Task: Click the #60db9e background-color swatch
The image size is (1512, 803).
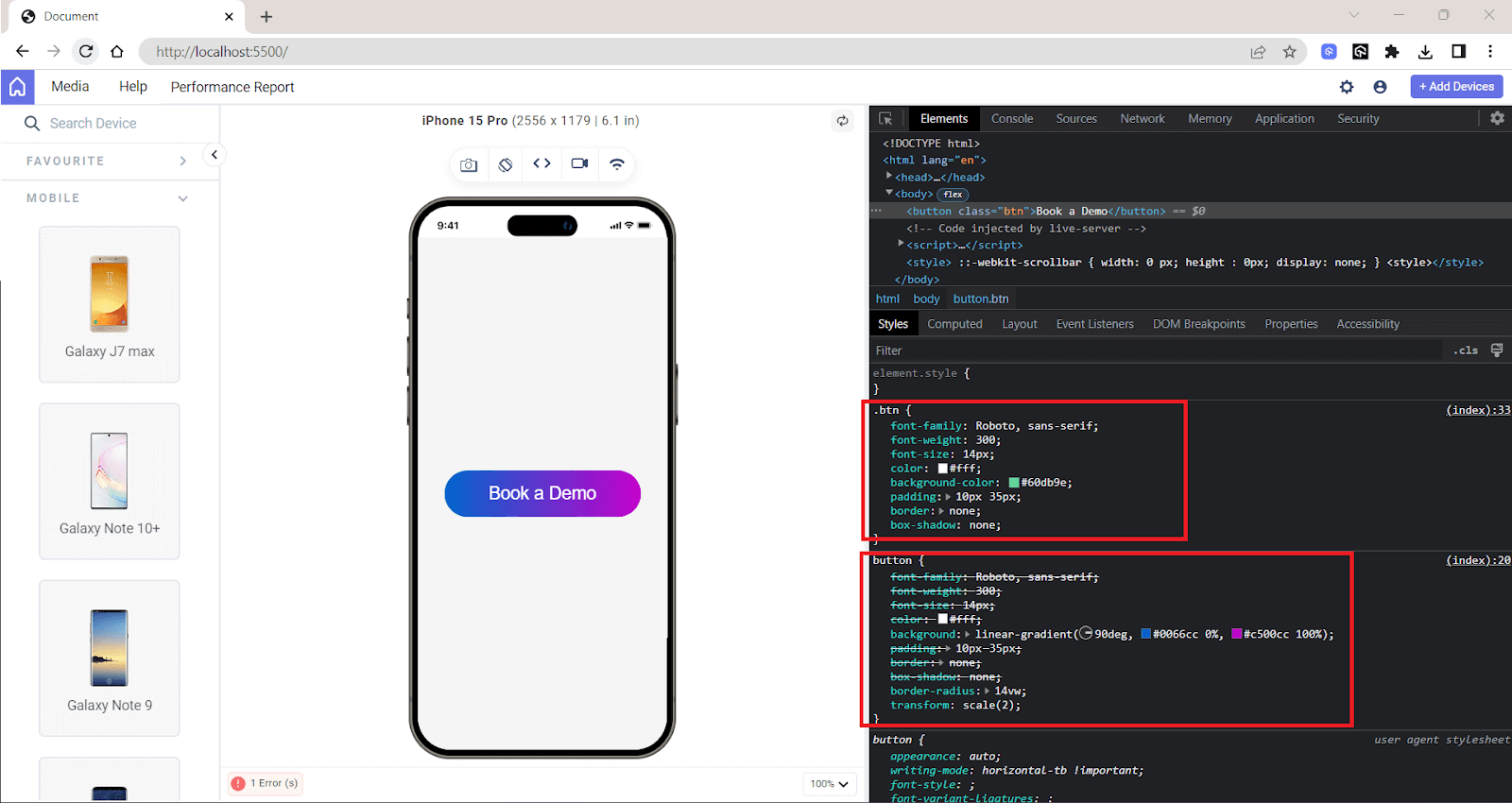Action: [x=1014, y=483]
